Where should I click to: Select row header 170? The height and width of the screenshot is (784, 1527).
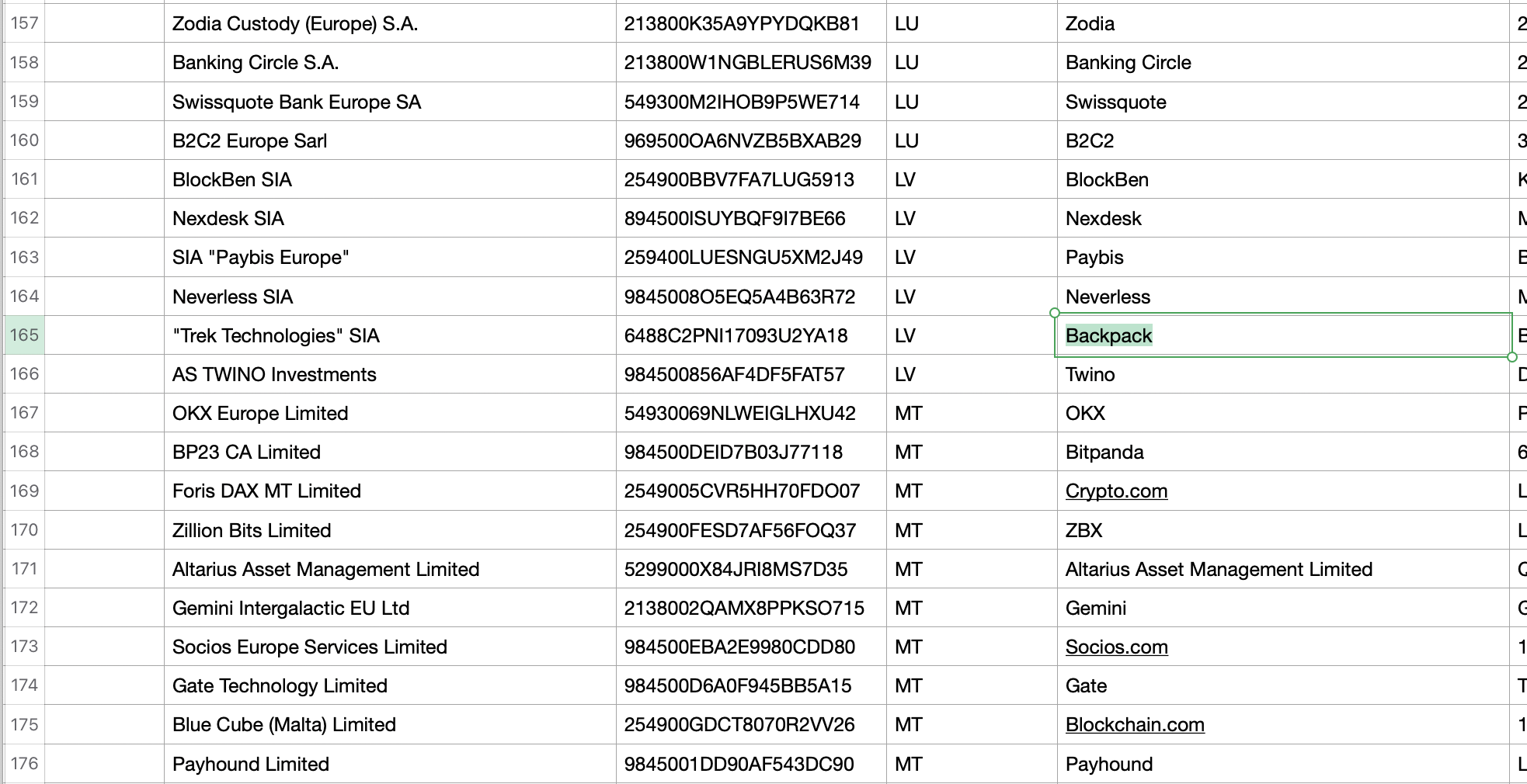coord(24,530)
